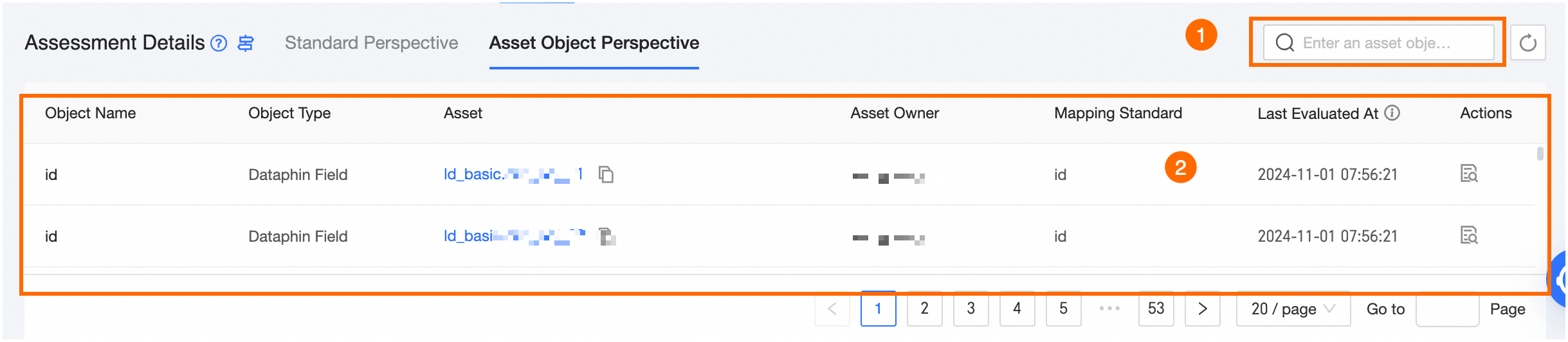Click the Go to page number field
The width and height of the screenshot is (1568, 342).
click(x=1447, y=309)
